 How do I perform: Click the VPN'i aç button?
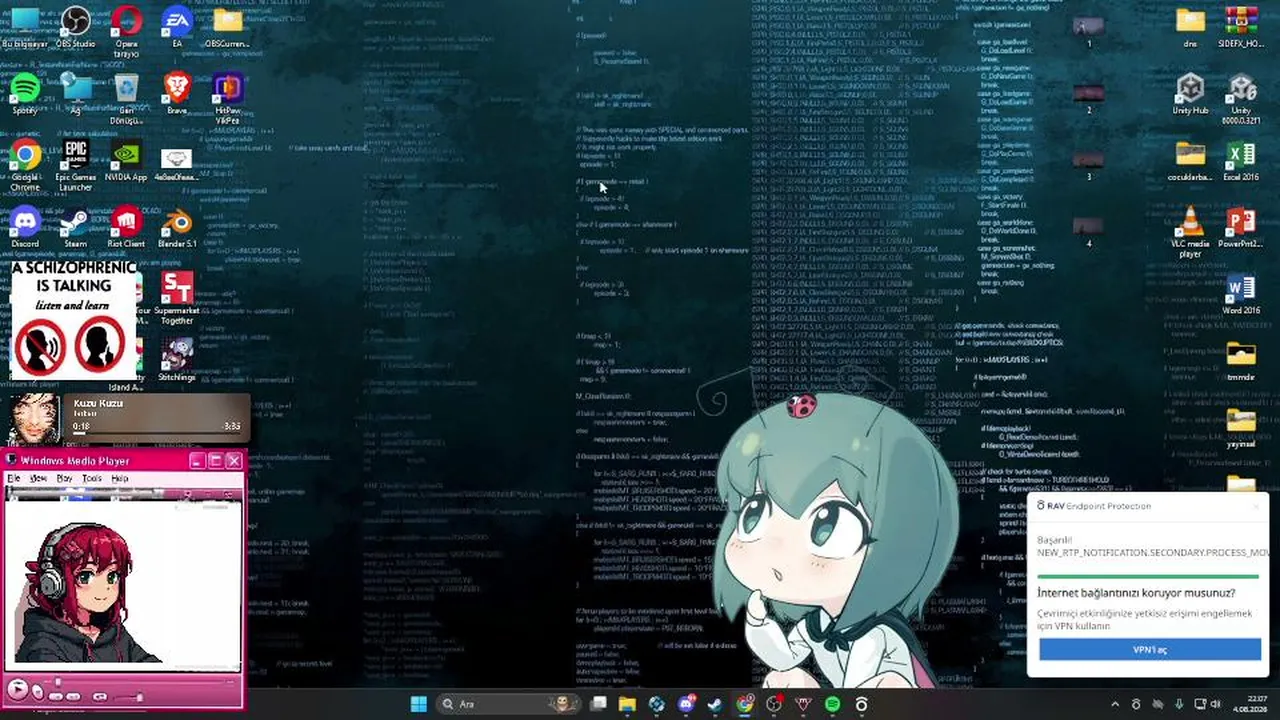coord(1149,650)
